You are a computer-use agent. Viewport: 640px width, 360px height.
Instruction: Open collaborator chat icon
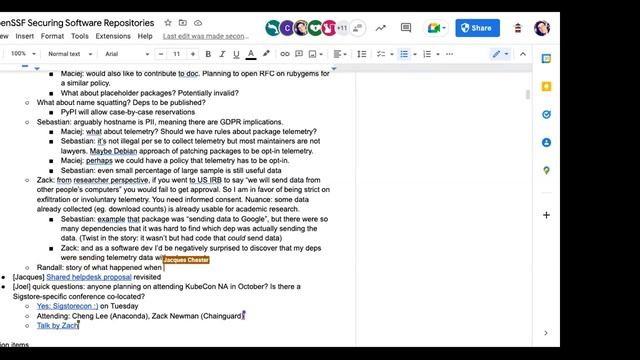pos(358,28)
